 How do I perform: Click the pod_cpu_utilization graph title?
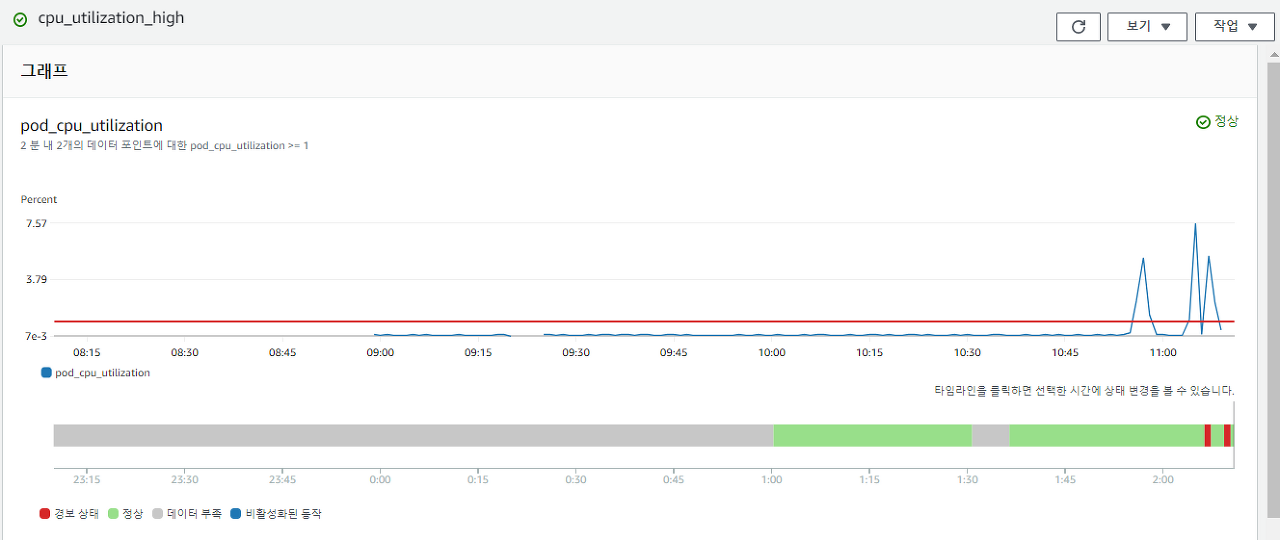coord(92,125)
